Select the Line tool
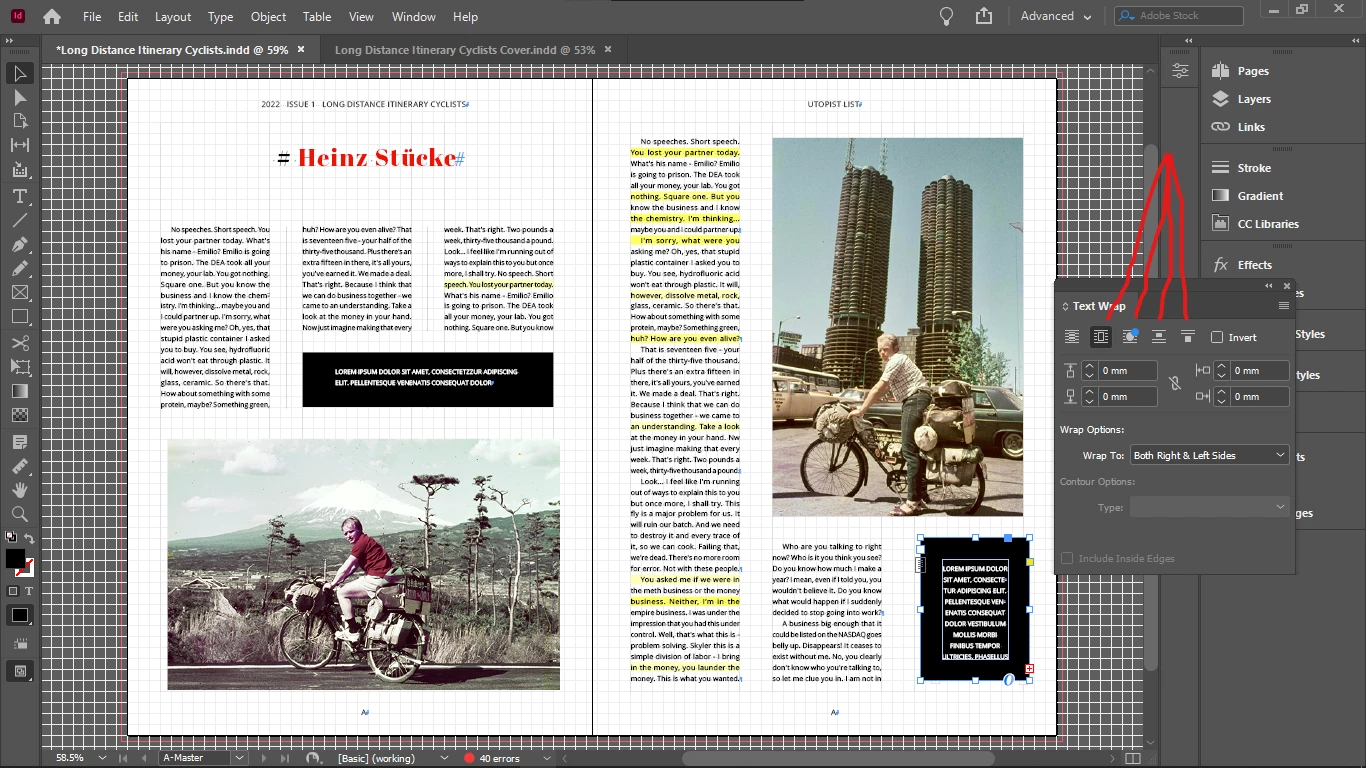This screenshot has height=768, width=1366. click(x=20, y=220)
